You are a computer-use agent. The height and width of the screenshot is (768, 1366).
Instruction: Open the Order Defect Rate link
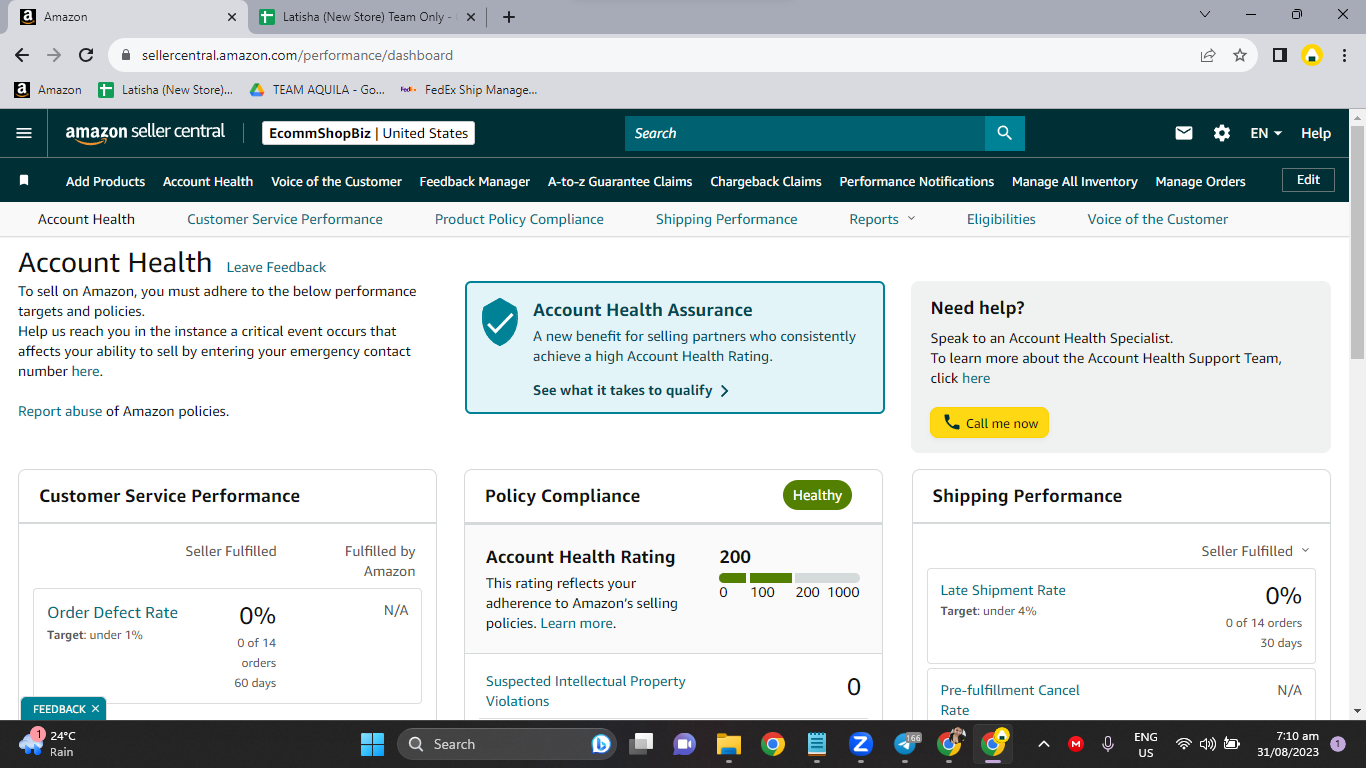112,612
